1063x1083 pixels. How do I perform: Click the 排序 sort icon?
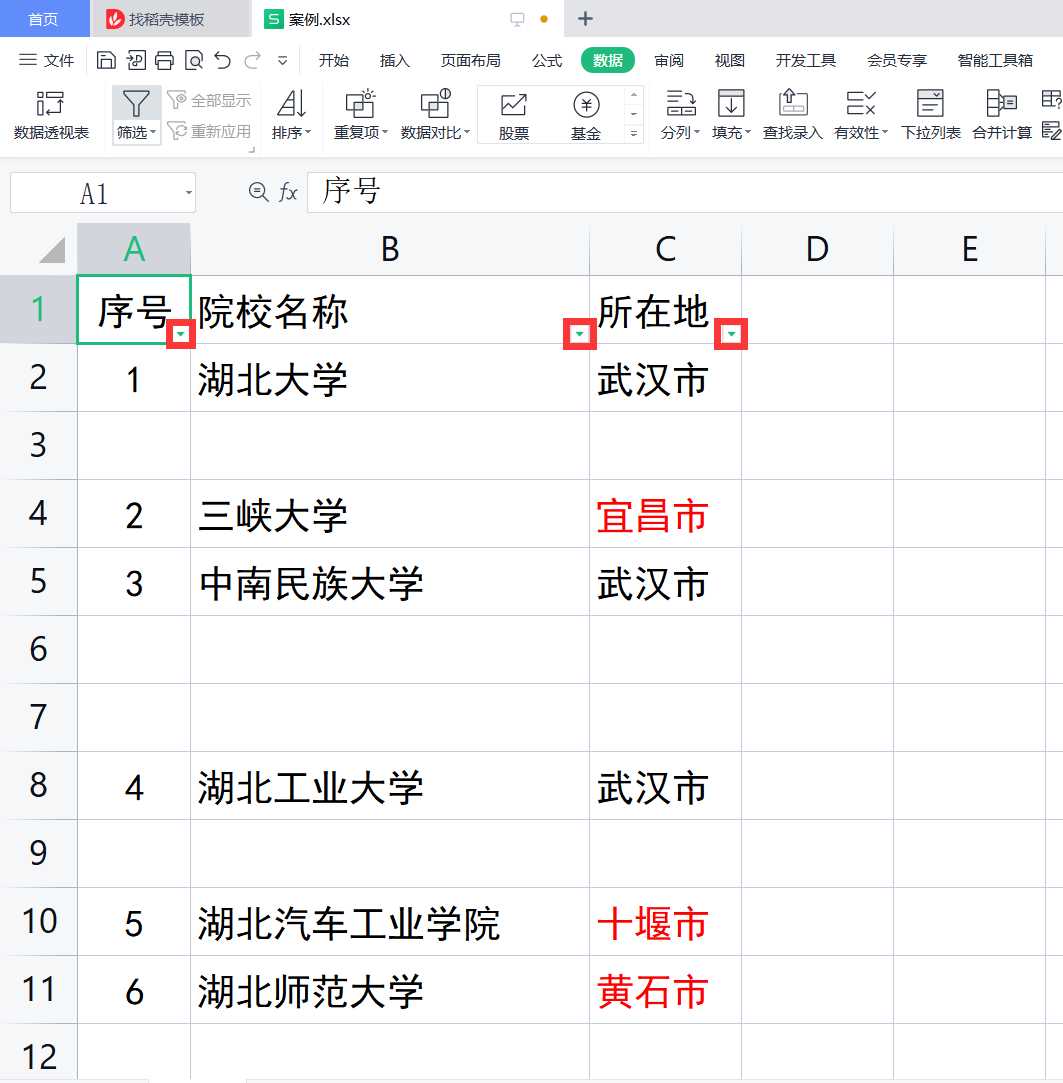tap(292, 103)
